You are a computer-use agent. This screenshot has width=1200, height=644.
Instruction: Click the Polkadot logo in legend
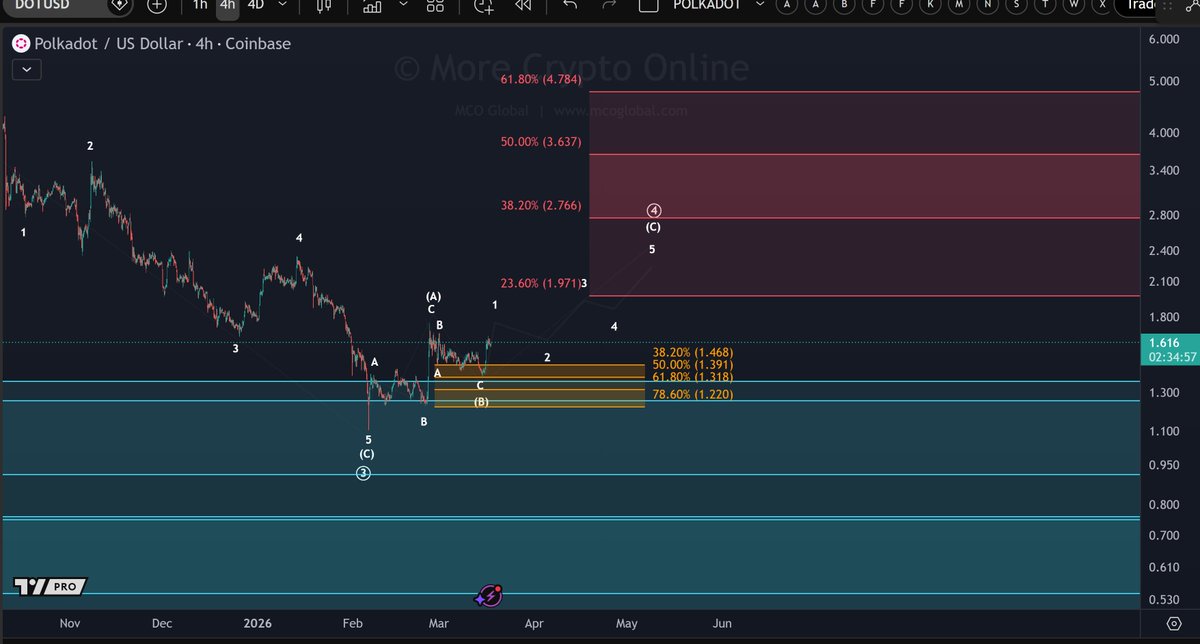pos(21,44)
